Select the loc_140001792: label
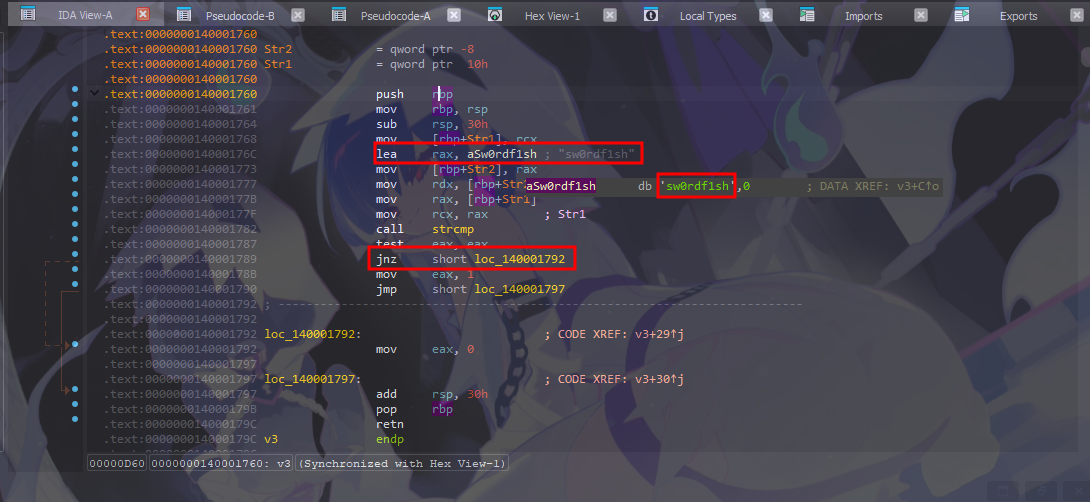Screen dimensions: 1090x502 tap(313, 334)
